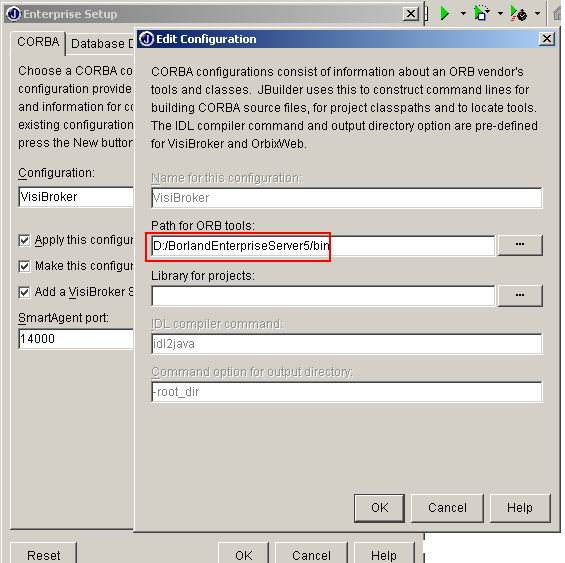This screenshot has width=565, height=563.
Task: Click the Name for this configuration field
Action: pos(347,198)
